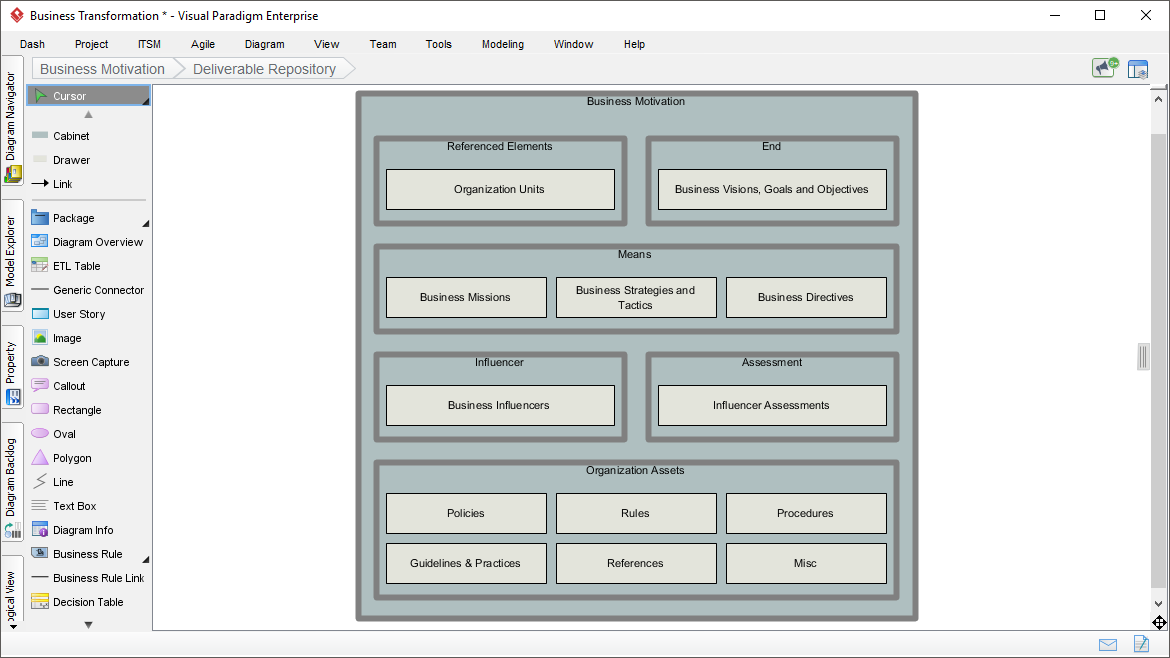1170x658 pixels.
Task: Select the Diagram Overview tool
Action: [x=88, y=242]
